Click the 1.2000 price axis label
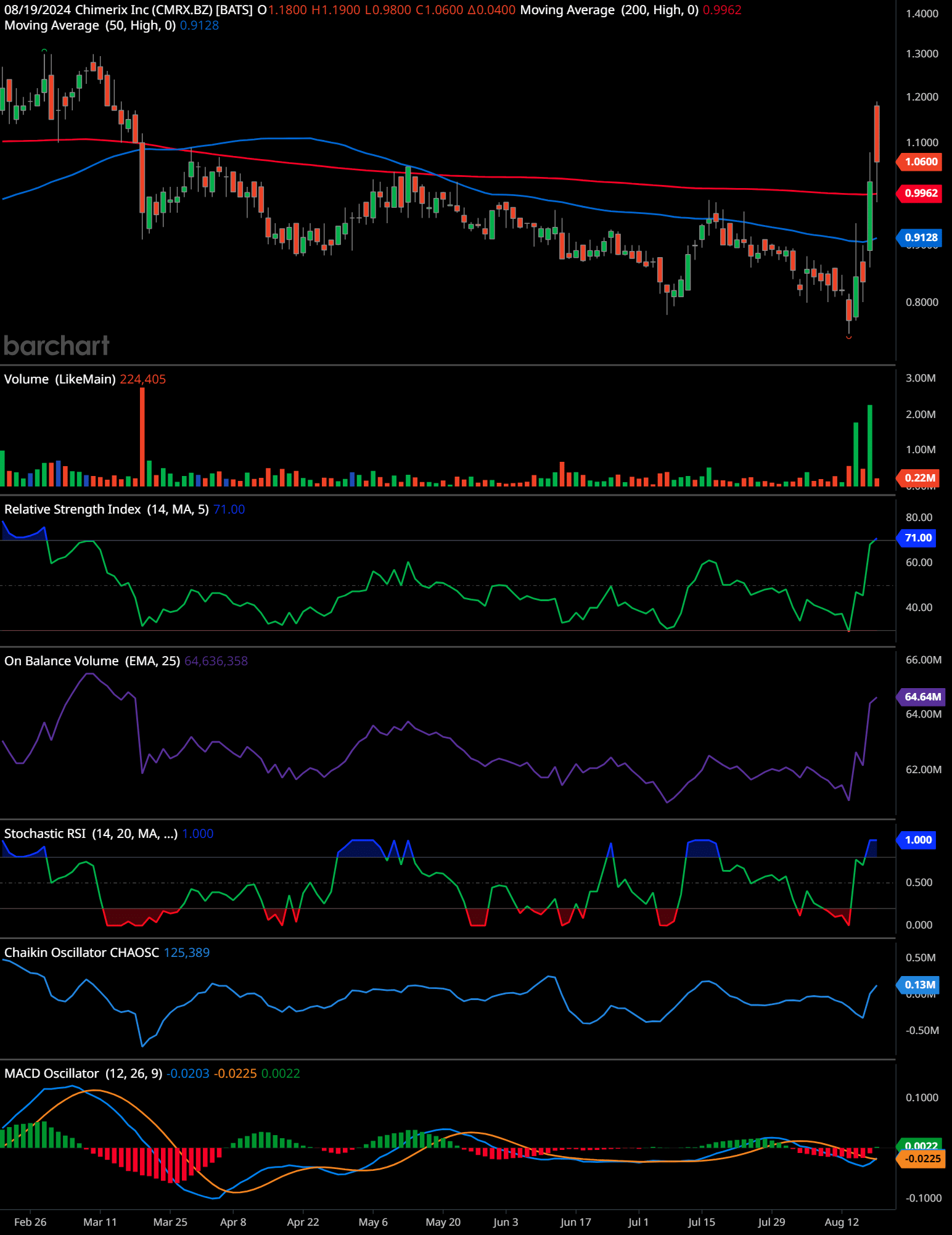The height and width of the screenshot is (1235, 952). click(922, 97)
